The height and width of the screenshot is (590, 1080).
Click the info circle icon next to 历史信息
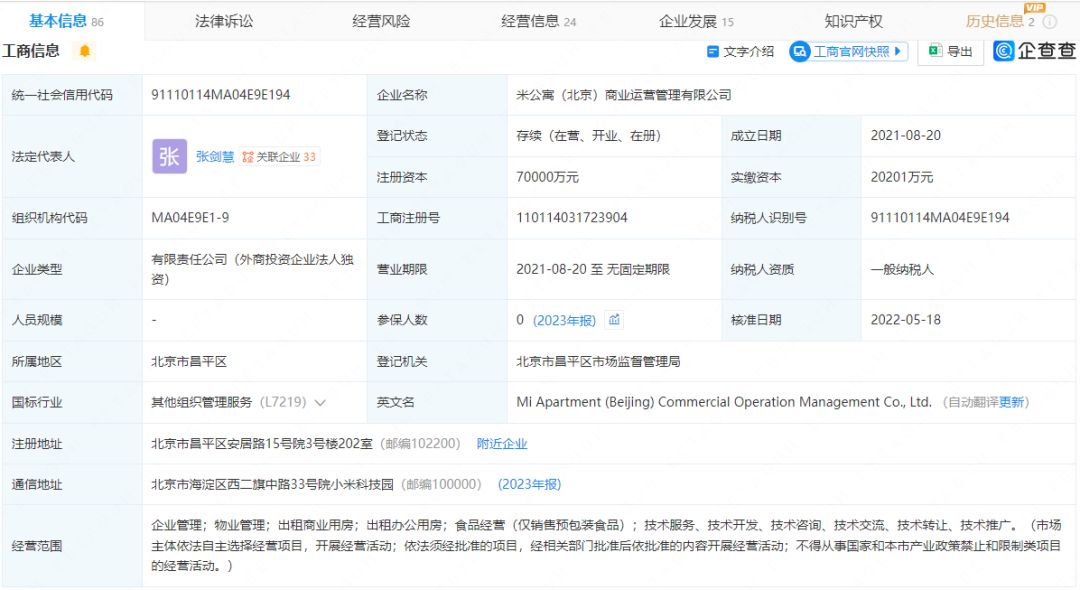tap(1049, 21)
